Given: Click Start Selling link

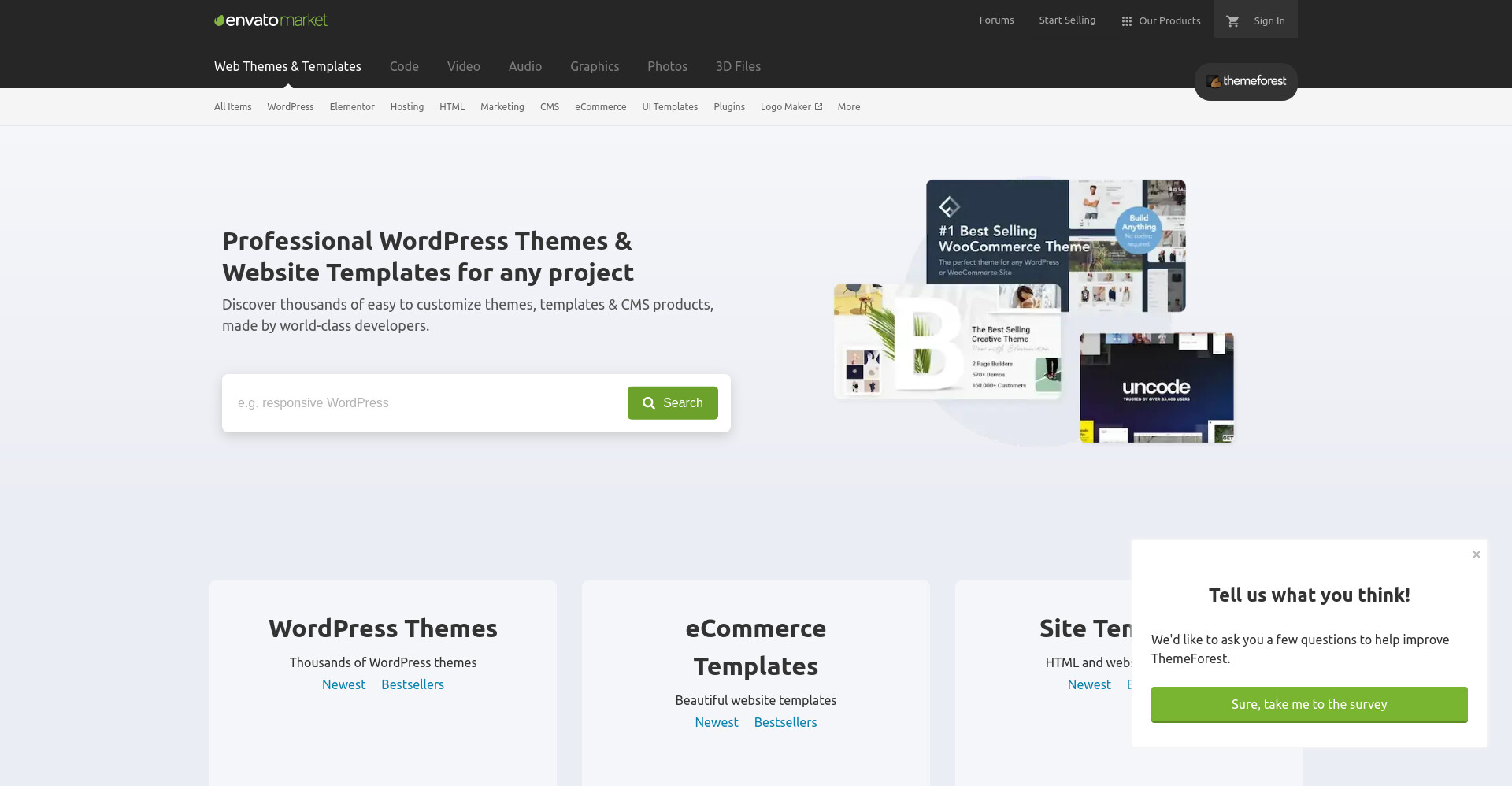Looking at the screenshot, I should point(1067,20).
